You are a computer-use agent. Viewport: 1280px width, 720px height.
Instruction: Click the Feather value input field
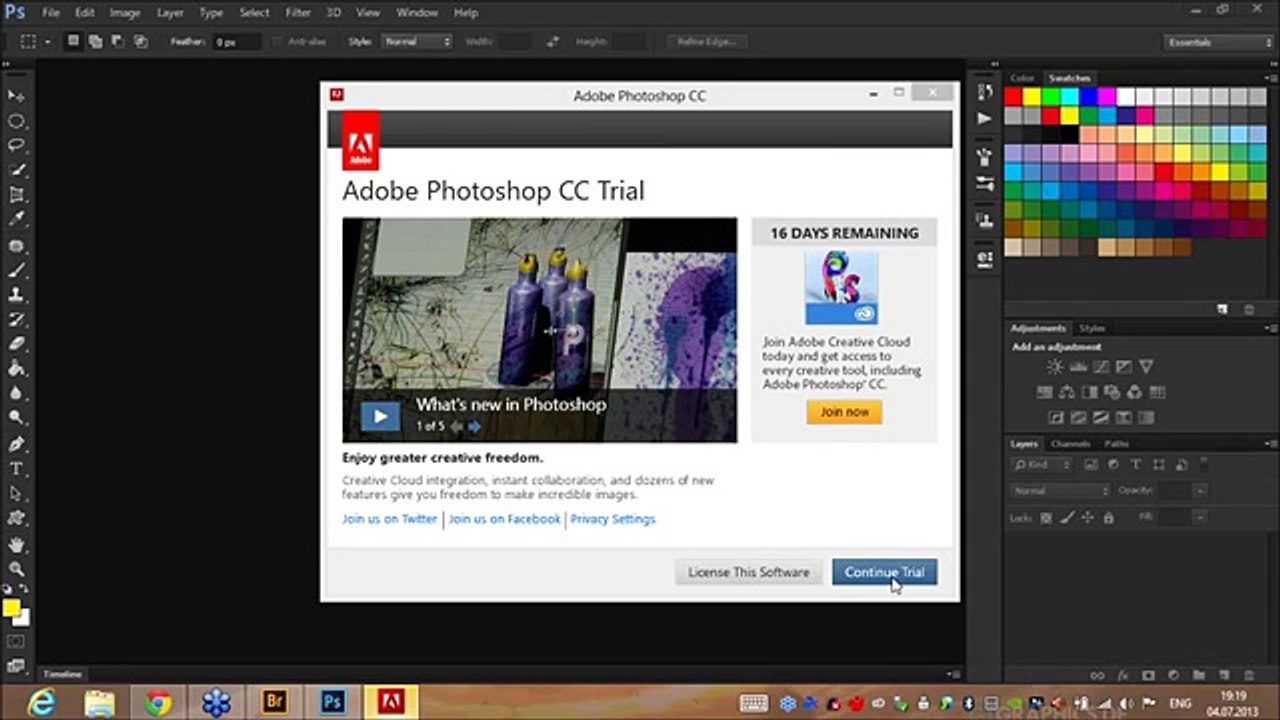click(x=235, y=42)
